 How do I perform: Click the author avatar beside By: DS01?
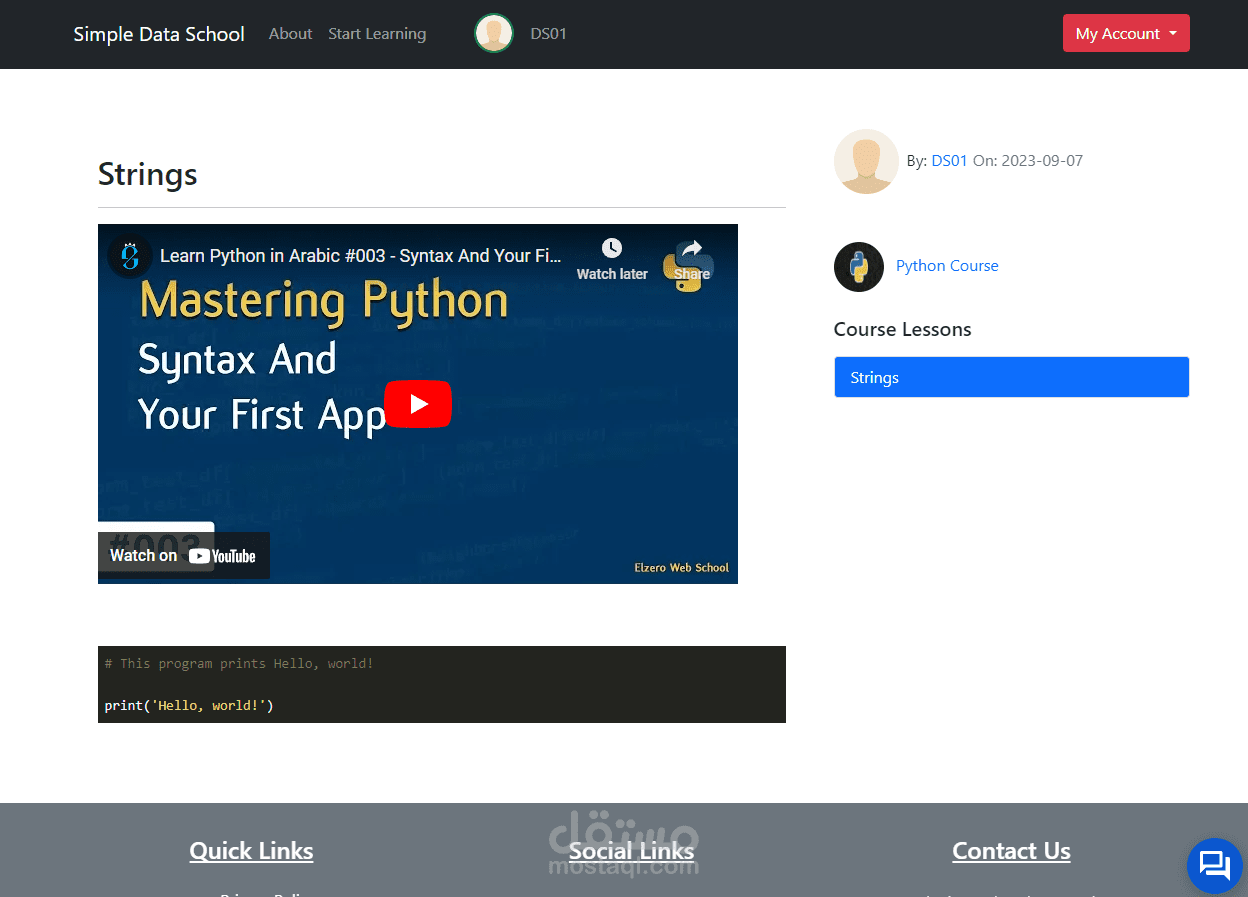click(x=866, y=161)
